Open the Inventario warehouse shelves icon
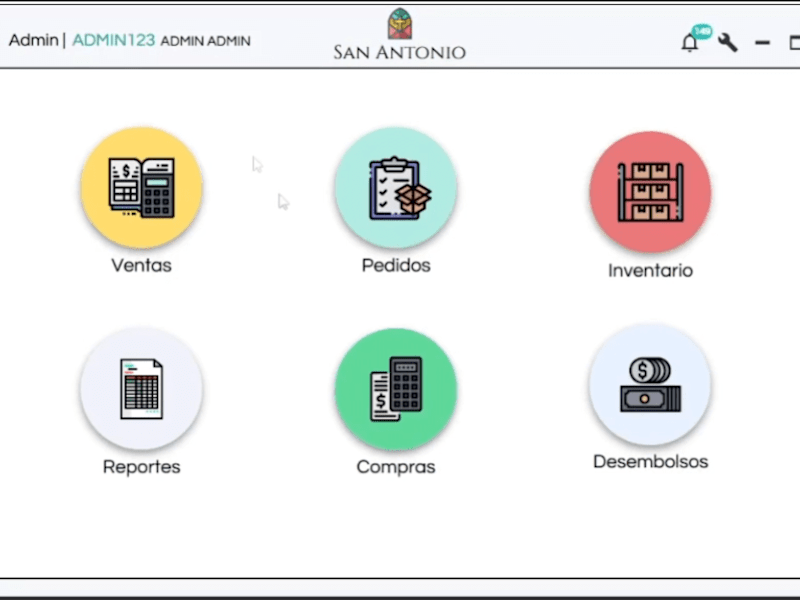This screenshot has height=600, width=800. point(650,192)
